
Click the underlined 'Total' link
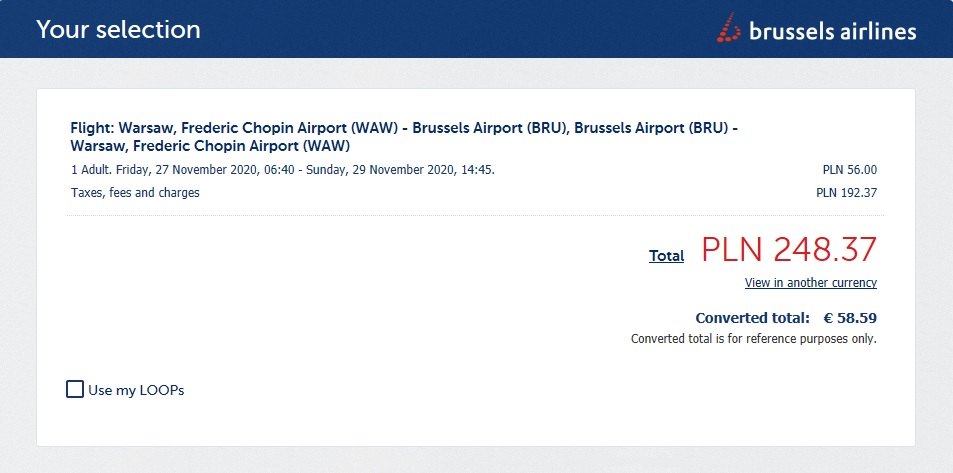(x=666, y=256)
